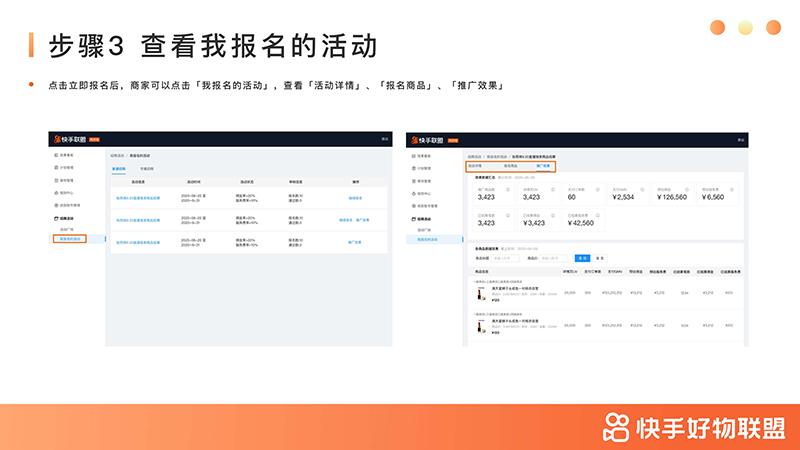Switch to the 活动详情 tab in right panel
The image size is (800, 450).
476,166
